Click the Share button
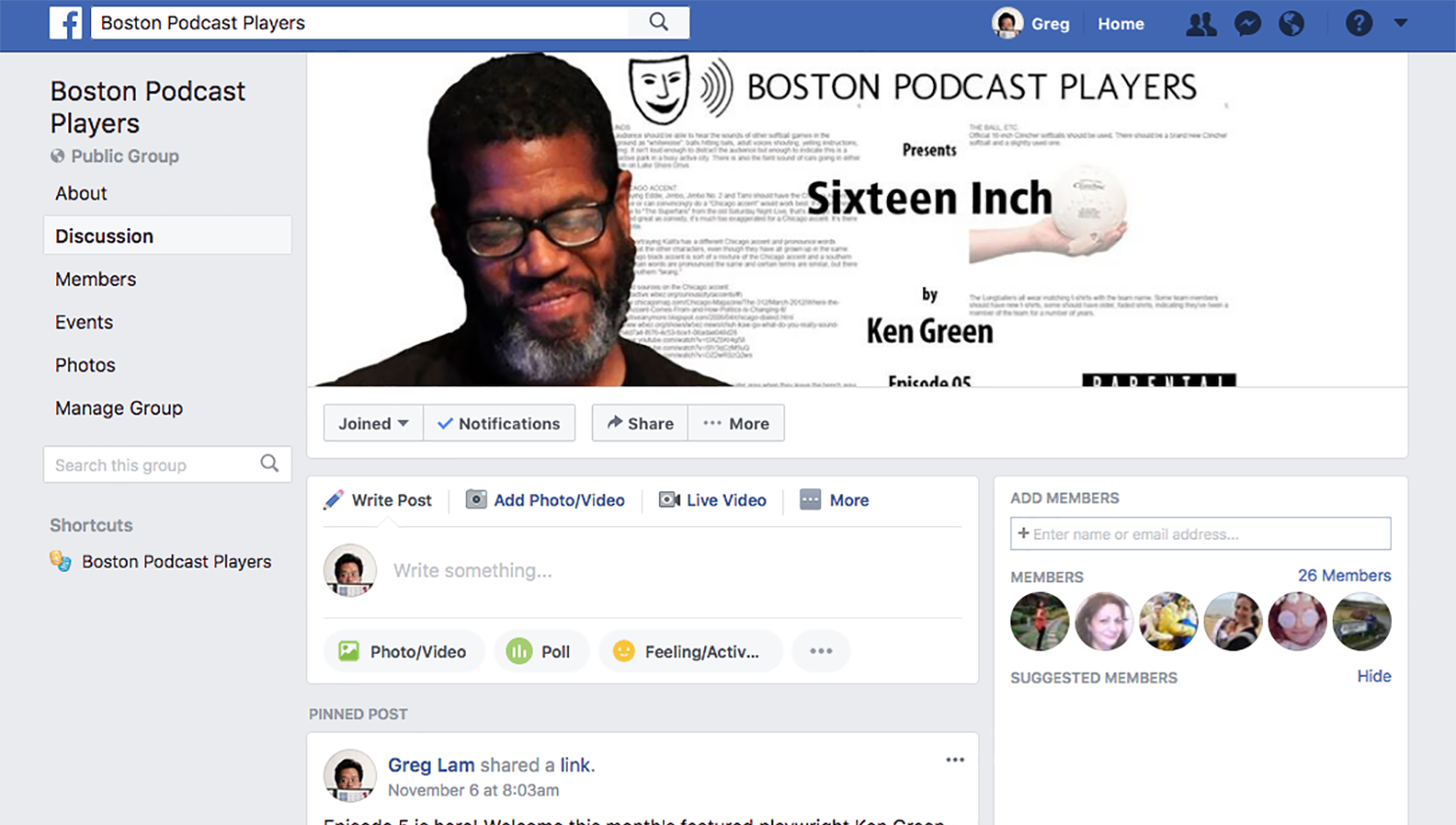The image size is (1456, 825). (x=640, y=423)
